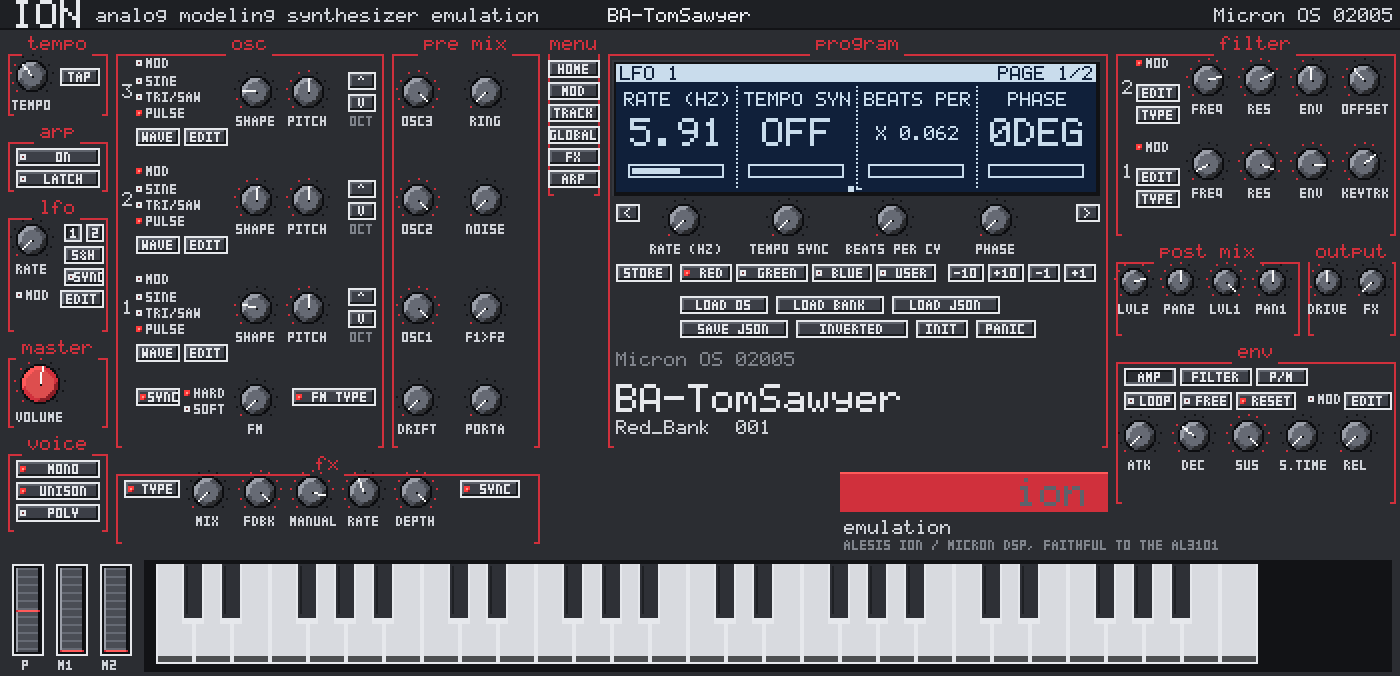Raise oscillator 1's octave with the up arrow
The image size is (1400, 676).
[x=361, y=297]
